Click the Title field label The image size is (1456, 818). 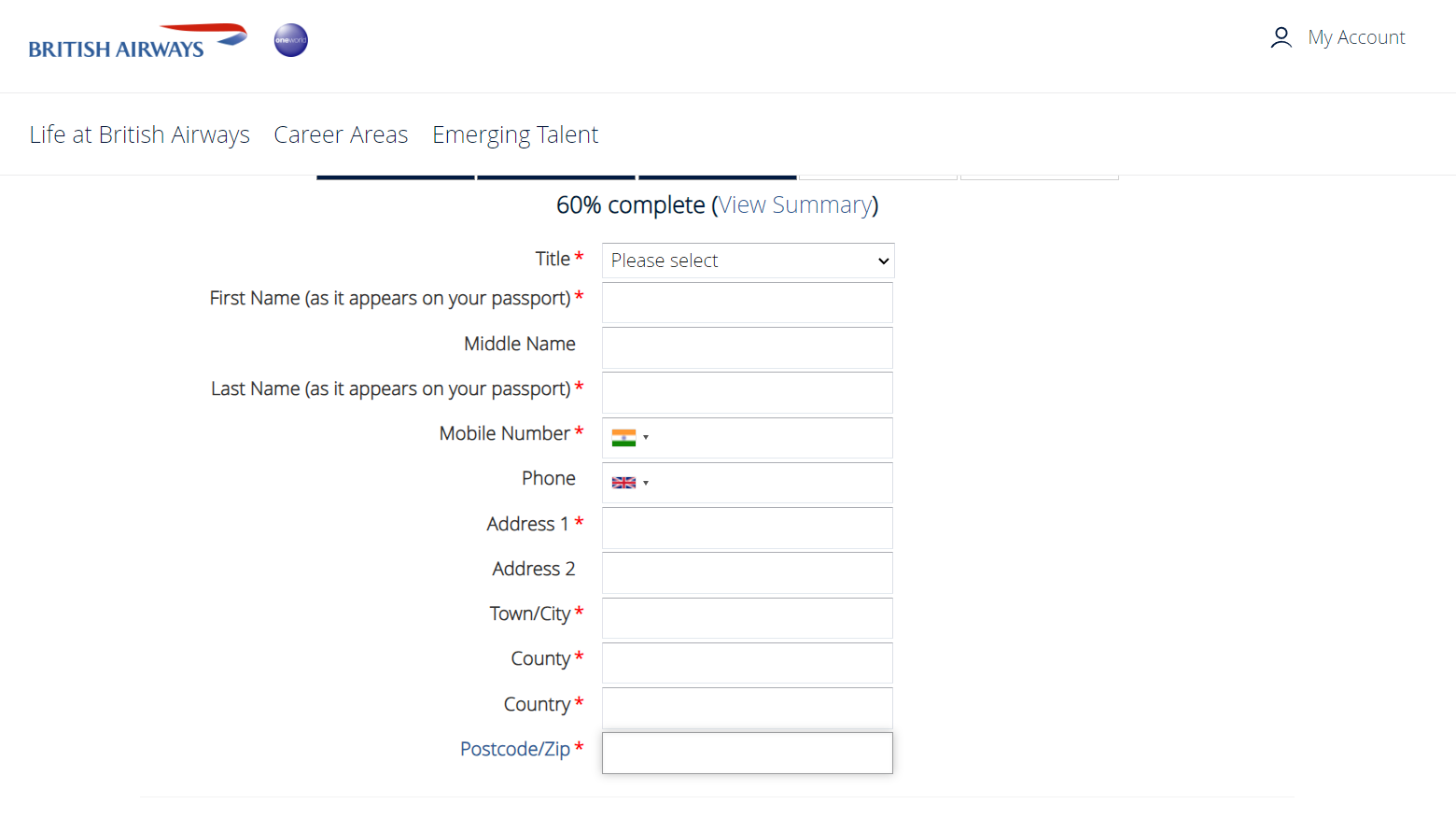tap(553, 259)
